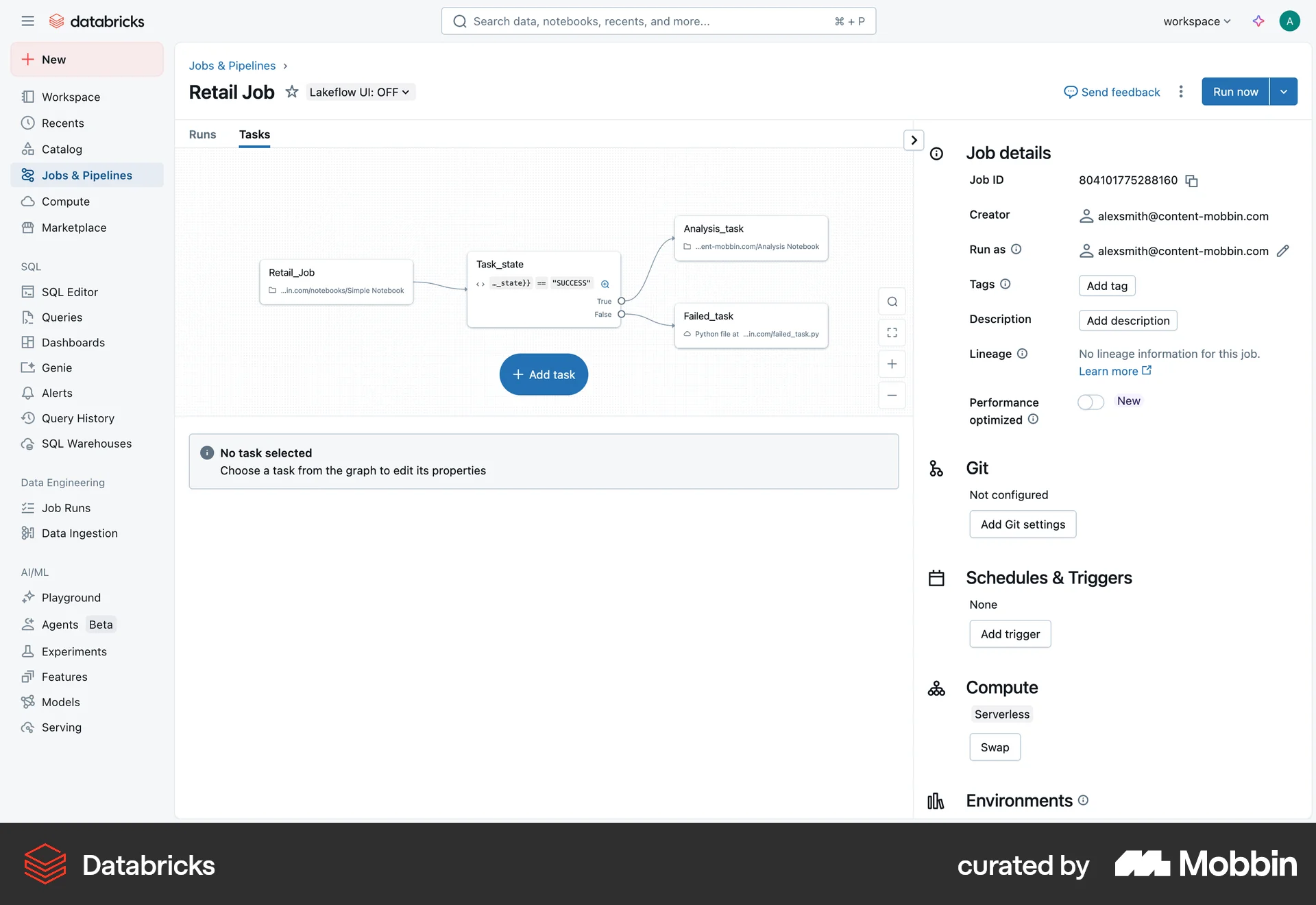Zoom into the task graph with the plus icon
The width and height of the screenshot is (1316, 905).
892,364
